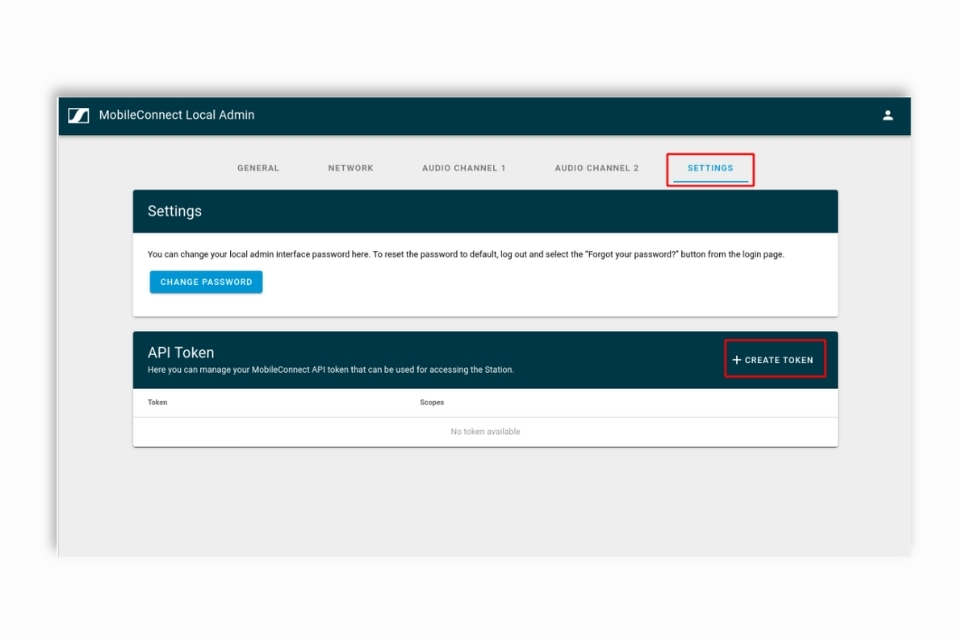960x640 pixels.
Task: Click the password reset instructions text
Action: (x=465, y=254)
